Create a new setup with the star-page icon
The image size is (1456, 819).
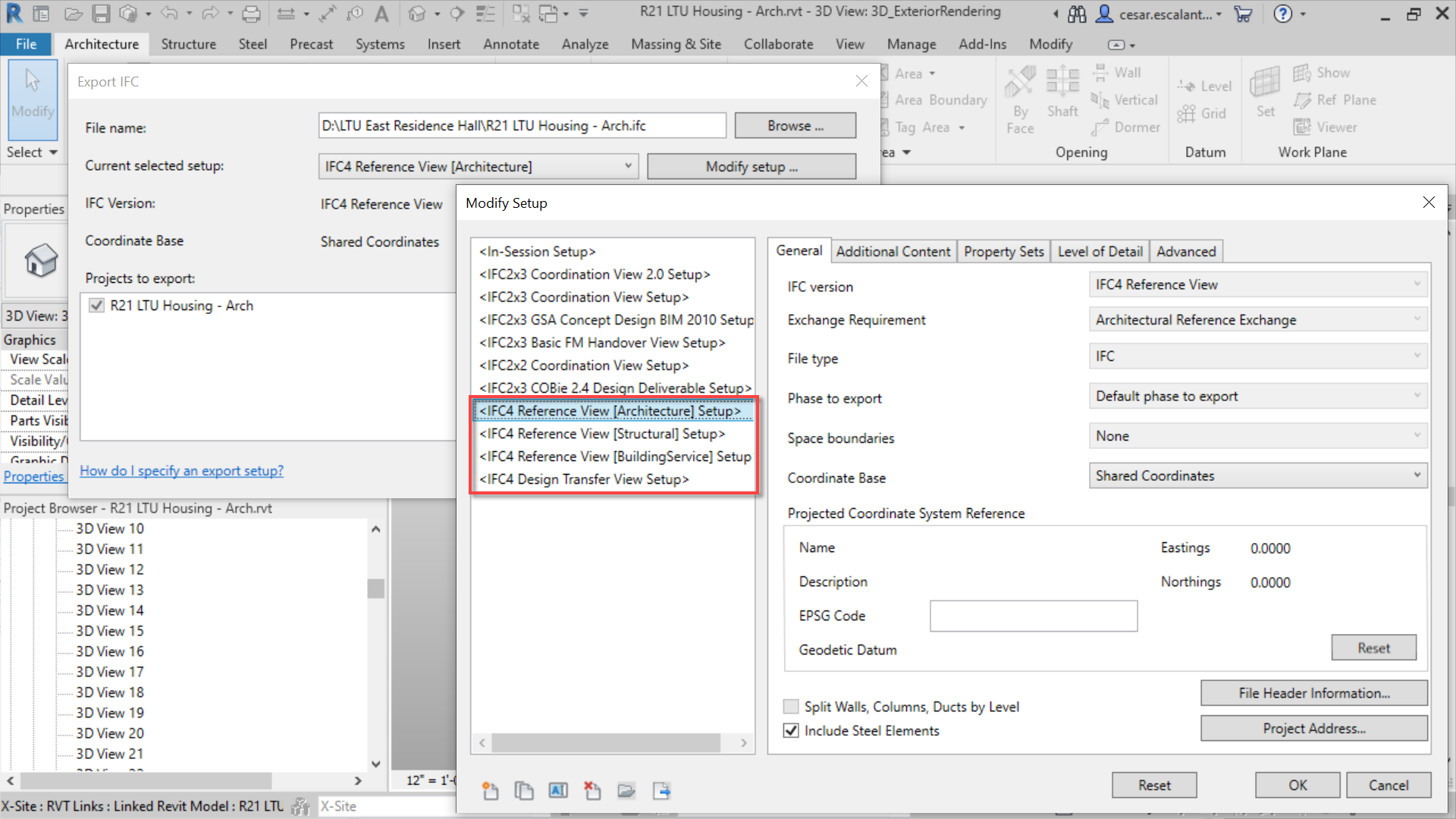[x=490, y=791]
